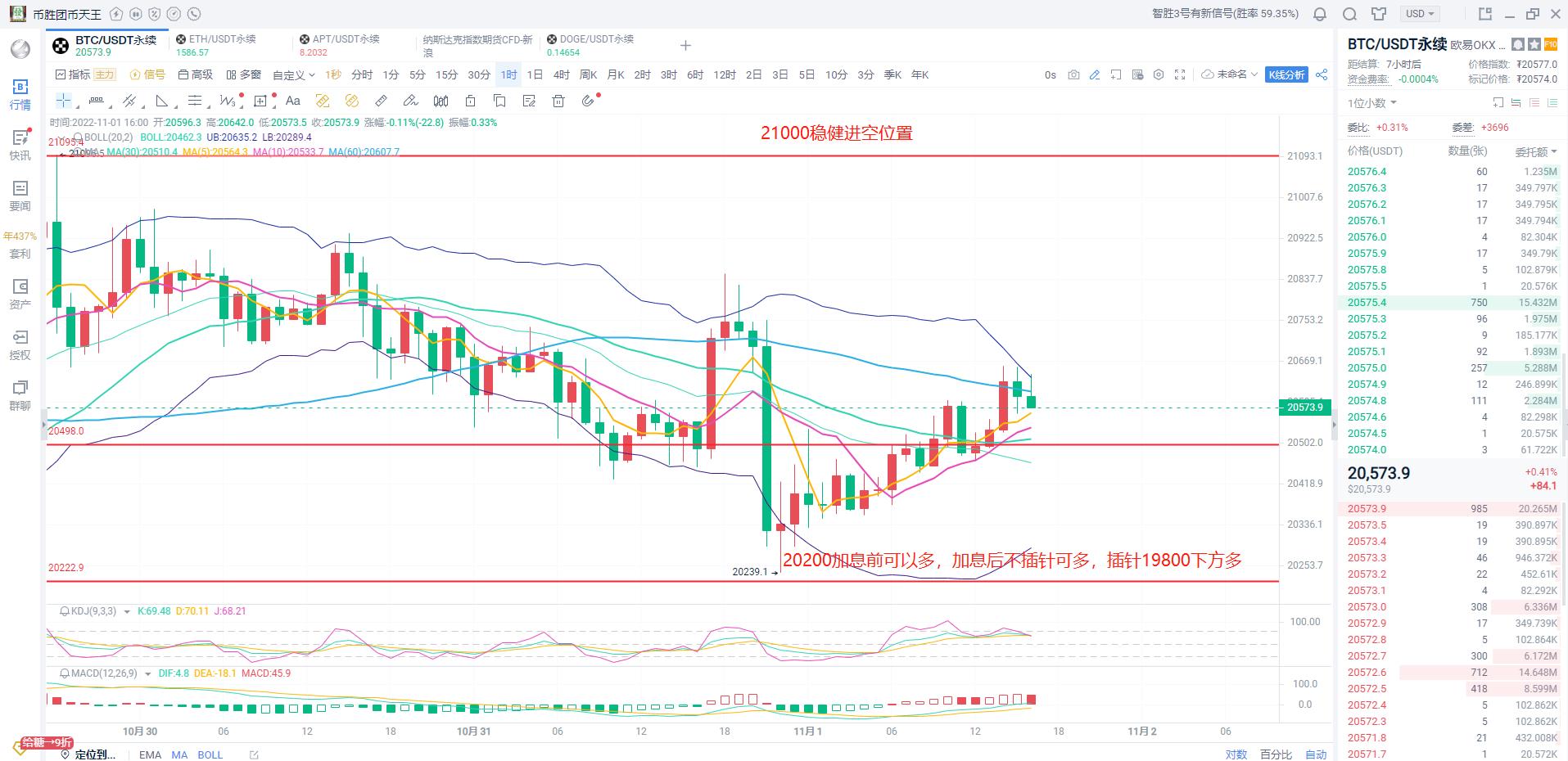Image resolution: width=1568 pixels, height=761 pixels.
Task: Open the notifications bell icon
Action: click(1320, 14)
